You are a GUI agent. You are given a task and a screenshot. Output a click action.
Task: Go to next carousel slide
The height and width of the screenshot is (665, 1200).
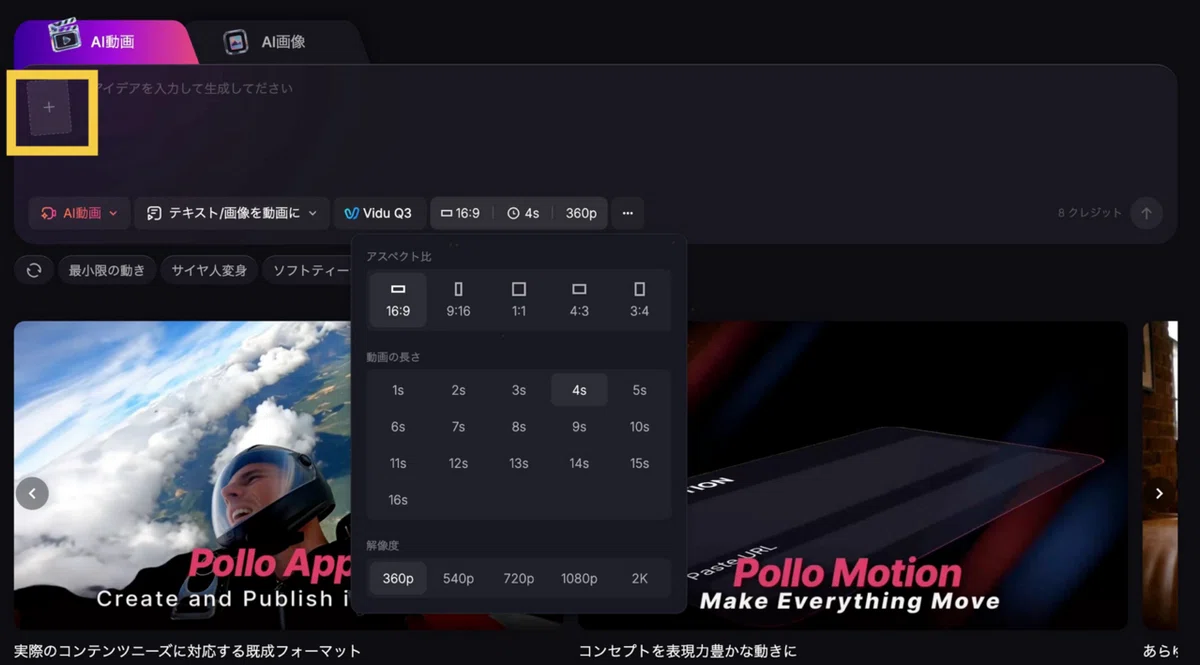pos(1159,493)
